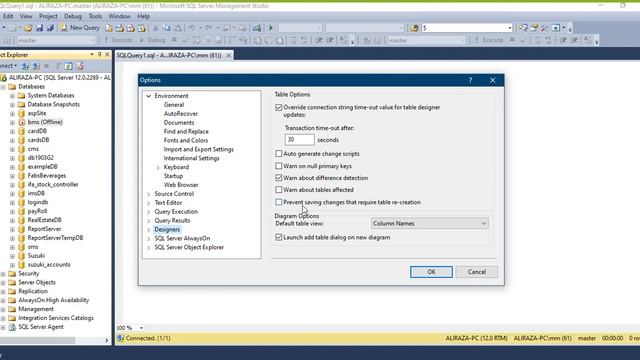Expand the Text Editor options node
The height and width of the screenshot is (360, 640).
pos(149,203)
